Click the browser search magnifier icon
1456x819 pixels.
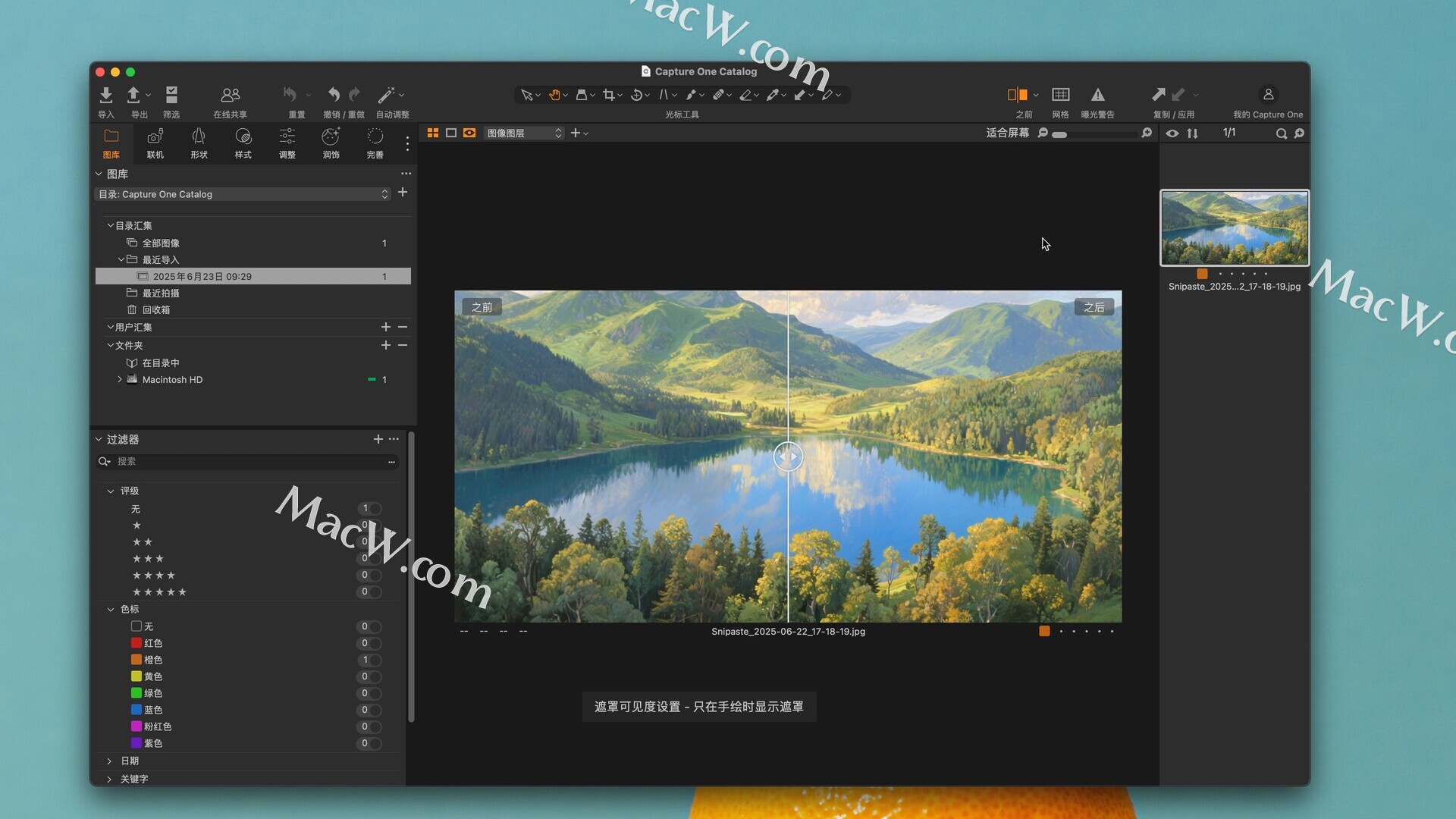point(1281,133)
